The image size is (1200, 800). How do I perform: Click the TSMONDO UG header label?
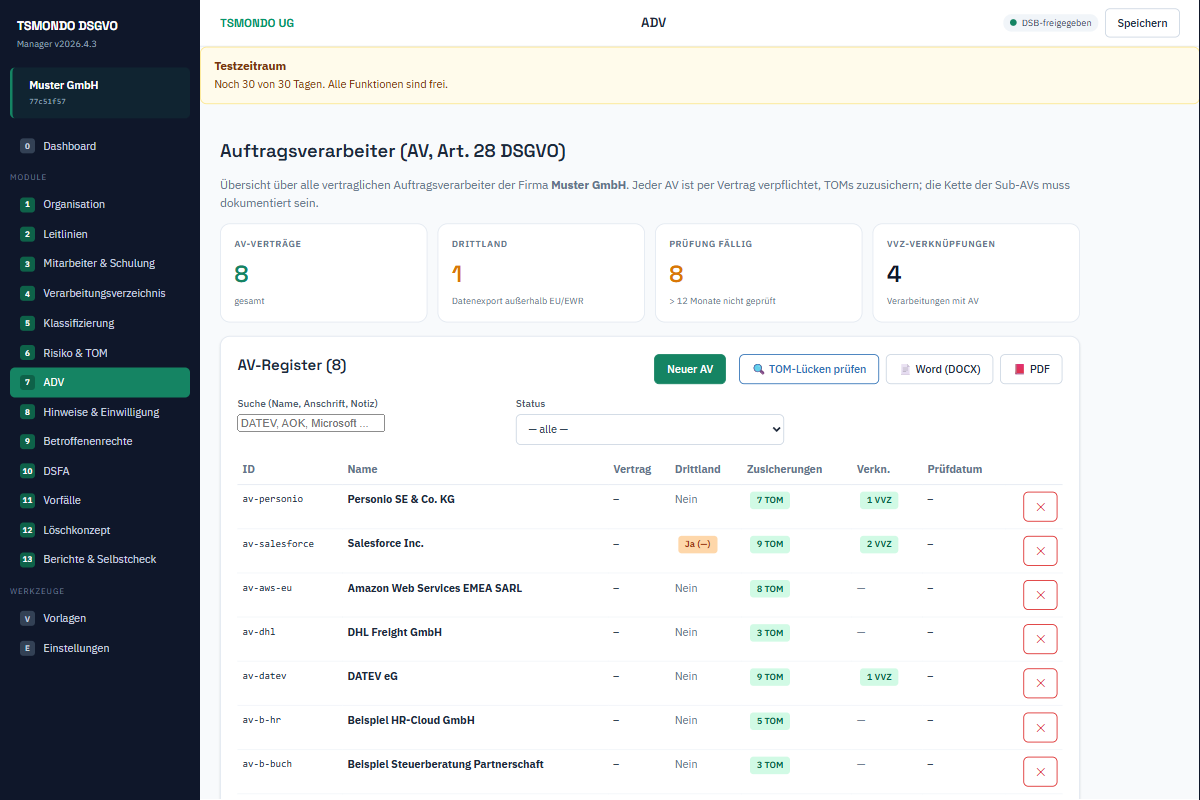coord(257,23)
